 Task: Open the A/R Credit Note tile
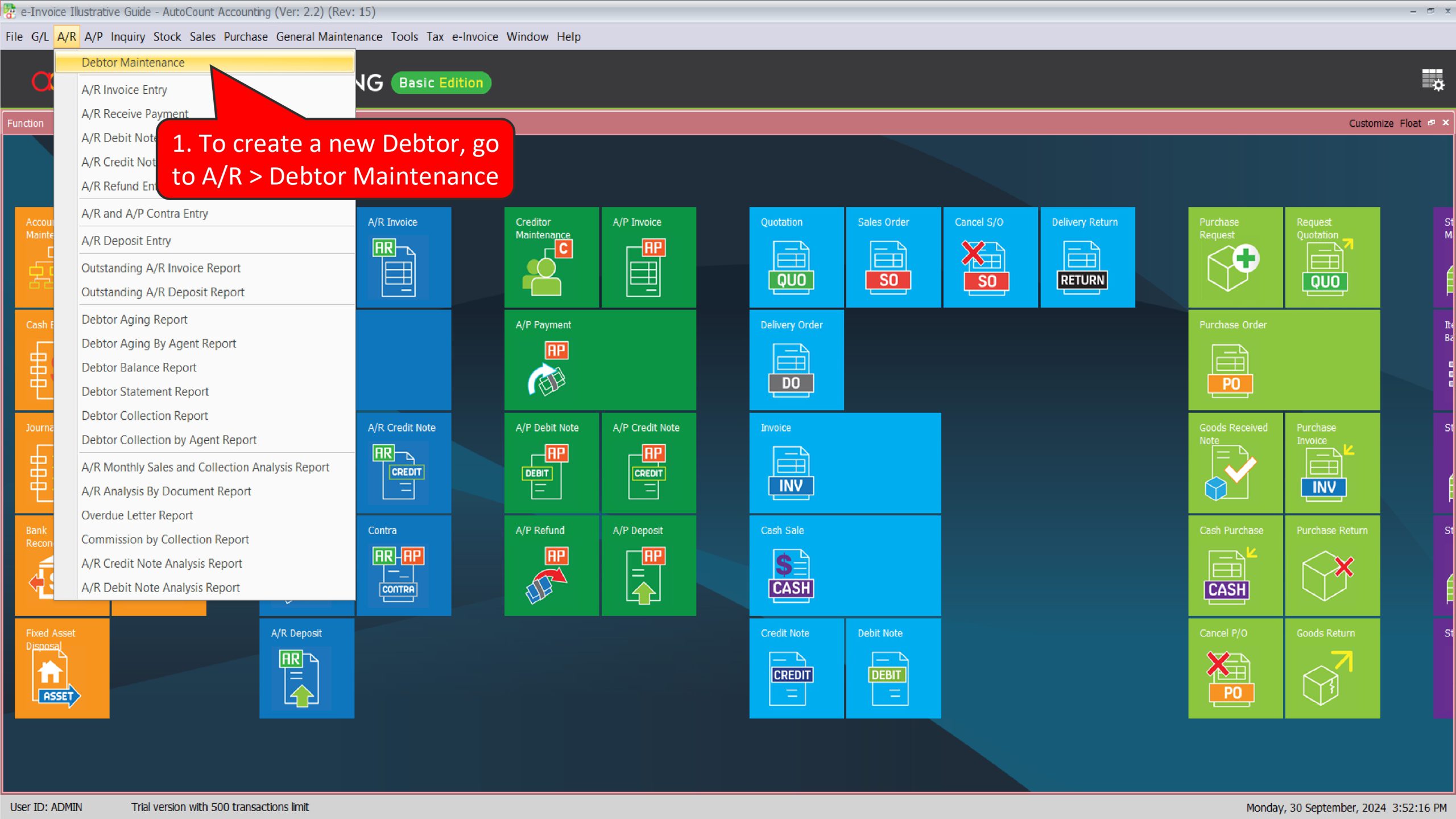(403, 463)
